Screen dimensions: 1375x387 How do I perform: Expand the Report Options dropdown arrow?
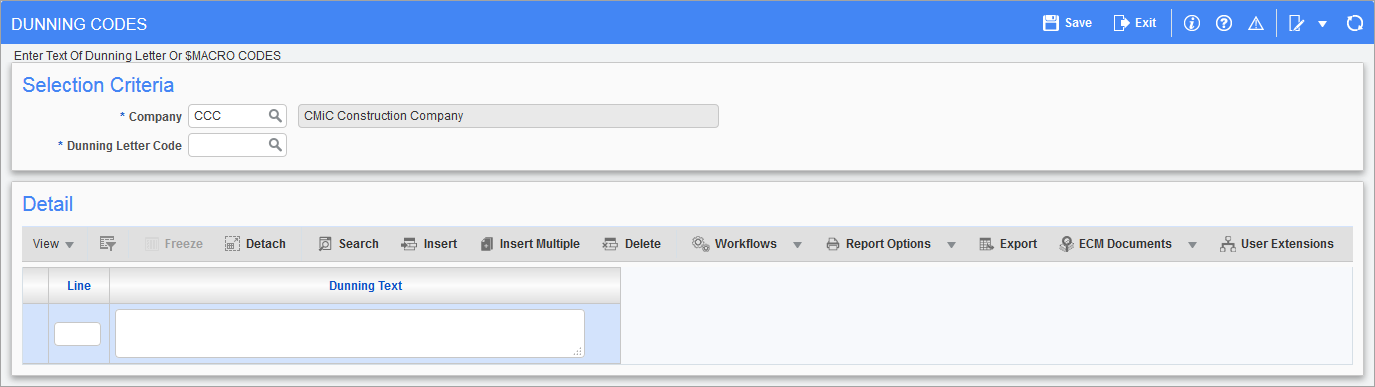[951, 245]
